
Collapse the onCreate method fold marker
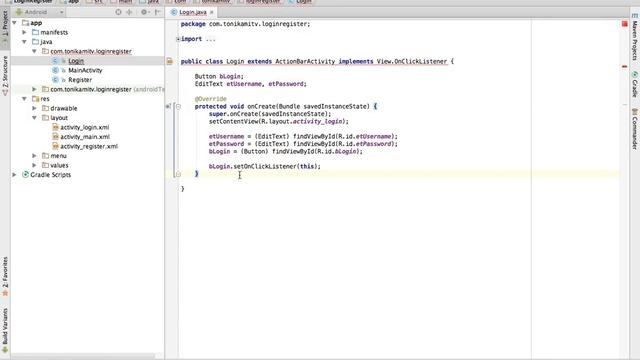(x=178, y=107)
